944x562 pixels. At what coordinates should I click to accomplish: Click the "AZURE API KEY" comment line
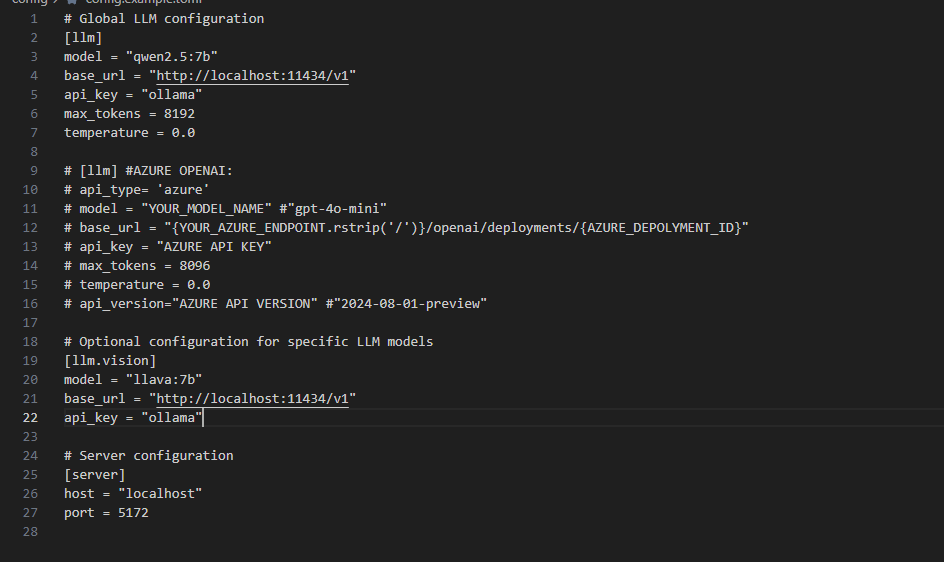tap(168, 246)
